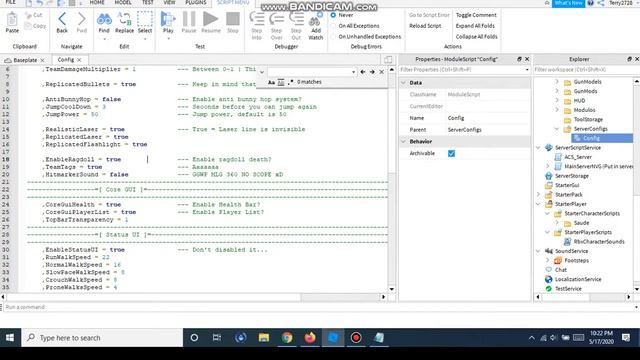
Task: Open Chrome from the taskbar
Action: 287,338
